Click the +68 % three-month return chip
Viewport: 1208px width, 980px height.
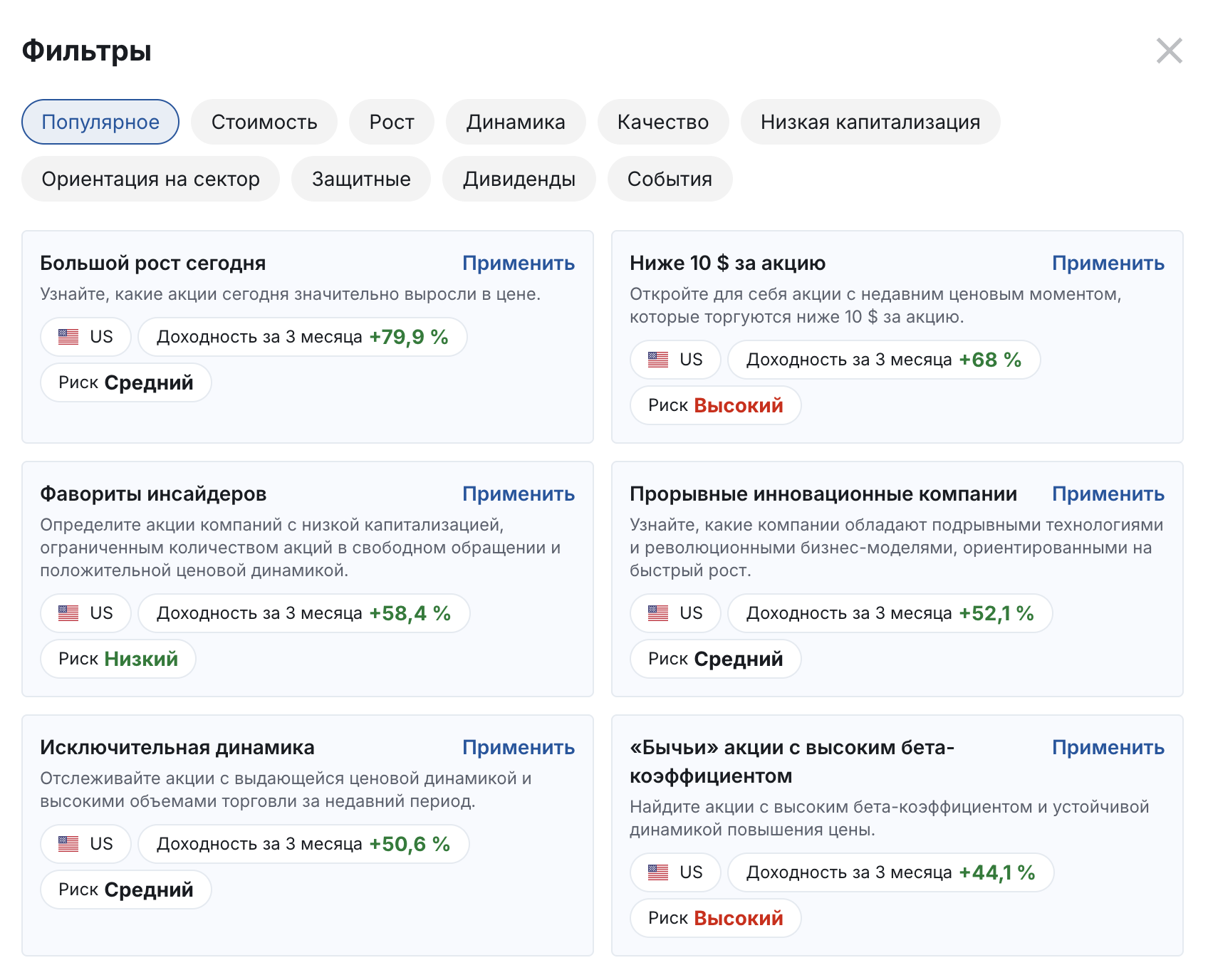tap(884, 360)
